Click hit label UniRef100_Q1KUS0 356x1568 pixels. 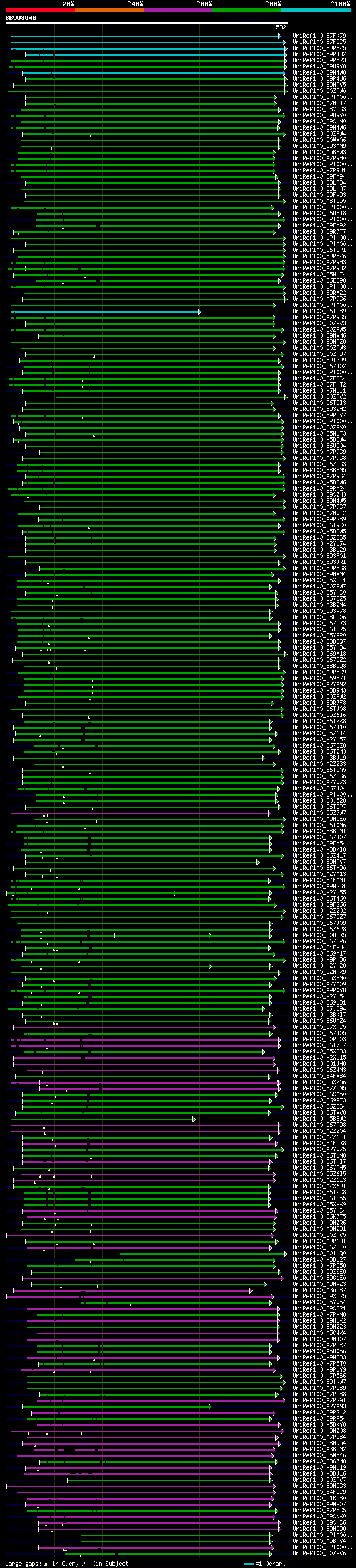(x=319, y=1498)
